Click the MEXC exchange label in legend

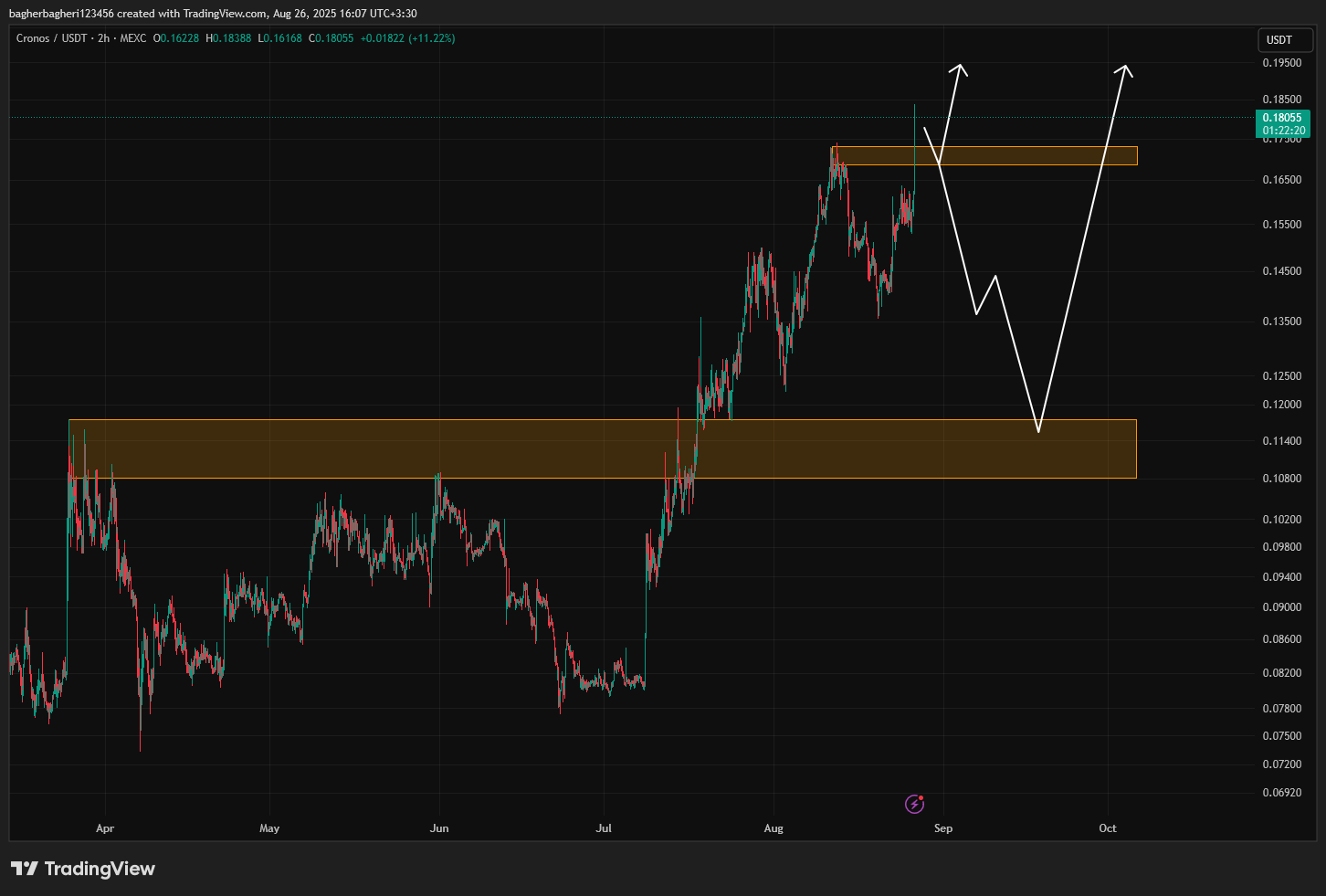point(132,38)
